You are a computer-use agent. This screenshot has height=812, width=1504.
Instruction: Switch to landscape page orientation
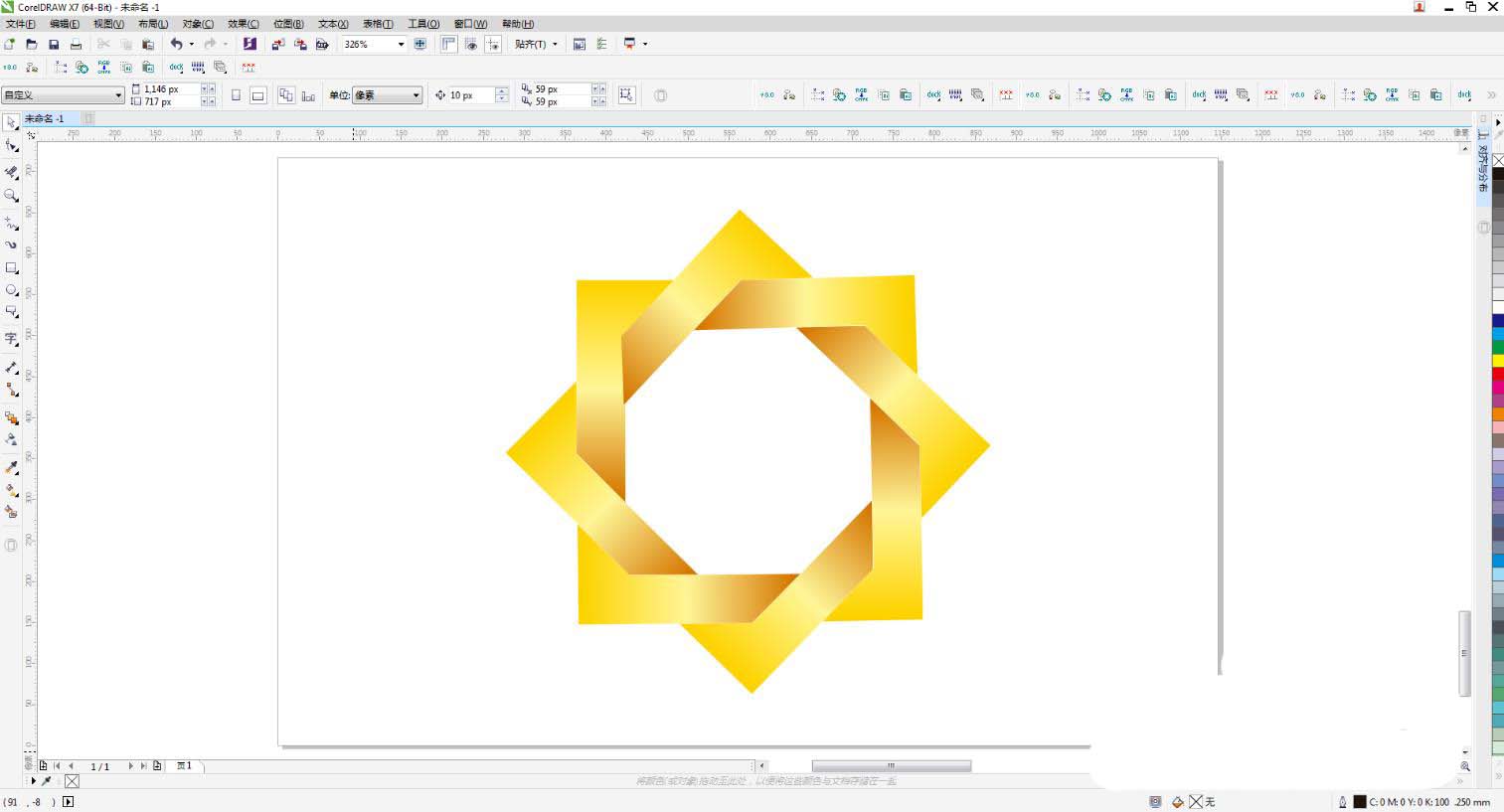(257, 95)
